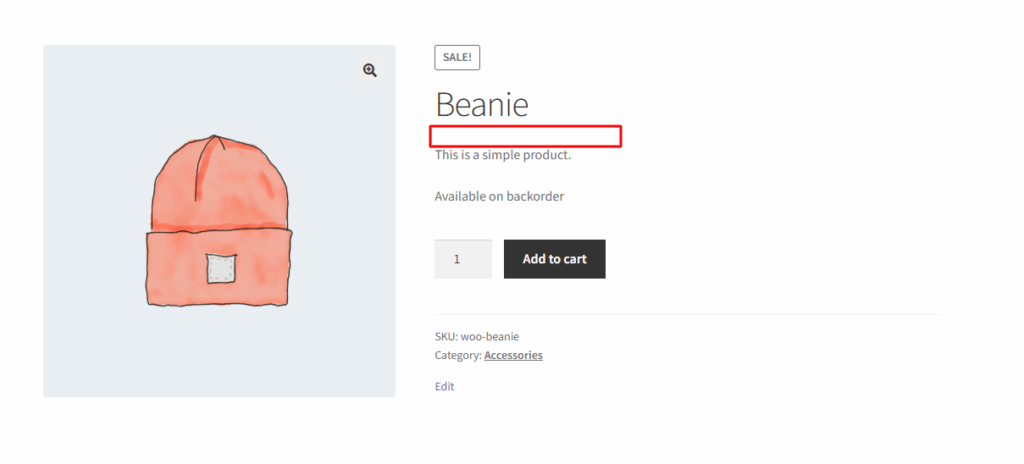Open the Edit product link
This screenshot has width=1024, height=464.
coord(444,386)
